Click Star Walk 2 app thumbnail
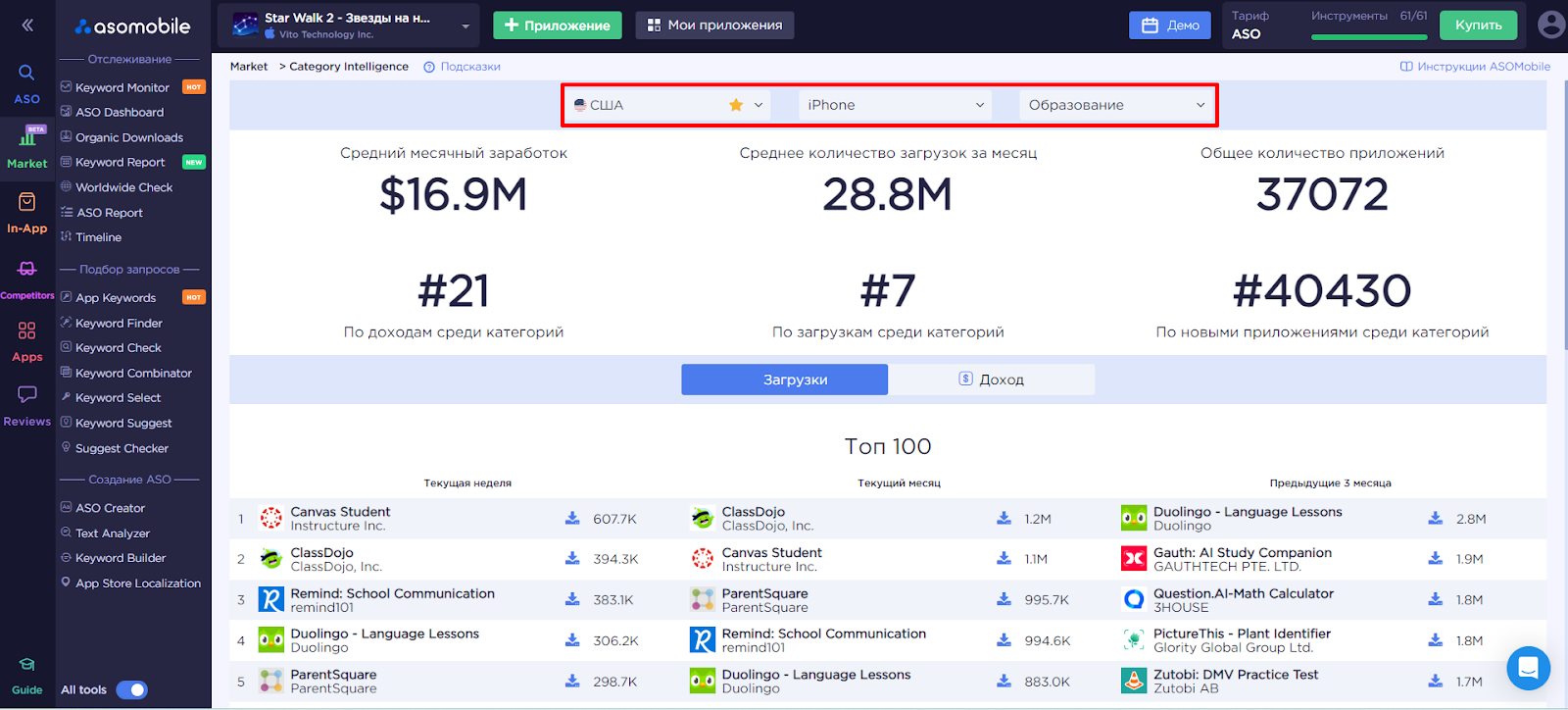 (x=245, y=25)
